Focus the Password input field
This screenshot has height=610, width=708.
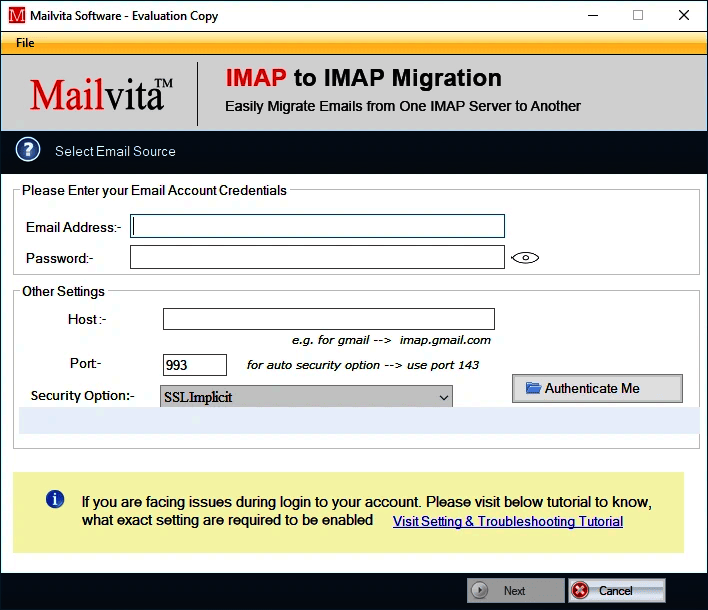317,257
